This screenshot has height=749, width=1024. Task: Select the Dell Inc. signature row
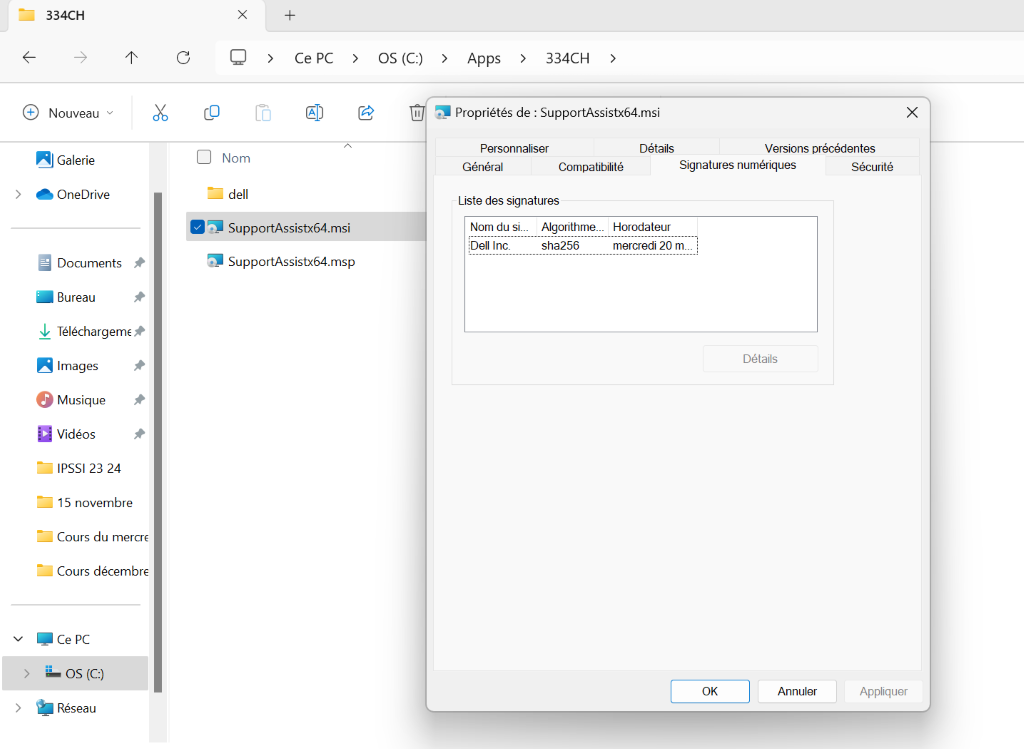[583, 246]
